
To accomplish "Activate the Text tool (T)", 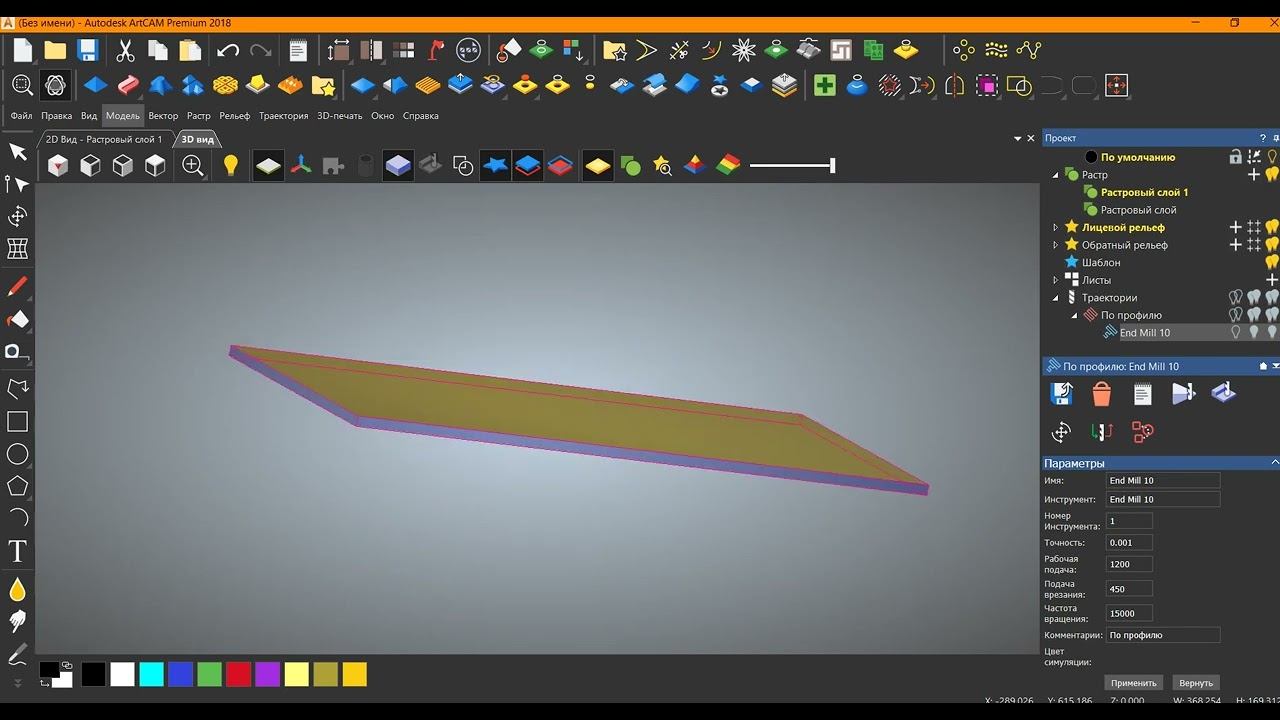I will 17,551.
